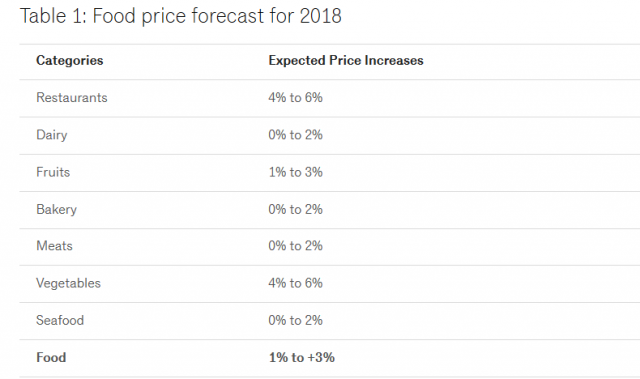This screenshot has height=379, width=640.
Task: Click the table title 'Food price forecast for 2018'
Action: tap(217, 17)
